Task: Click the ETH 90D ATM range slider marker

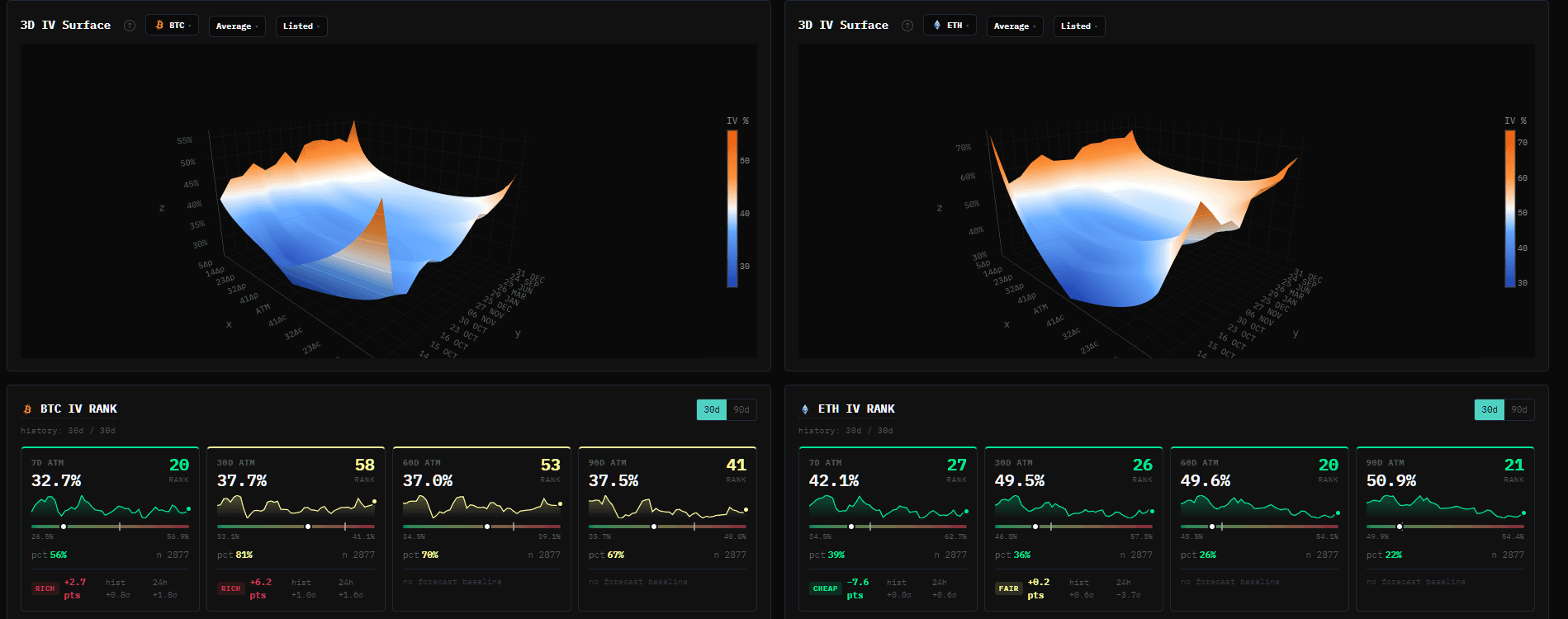Action: [x=1400, y=527]
